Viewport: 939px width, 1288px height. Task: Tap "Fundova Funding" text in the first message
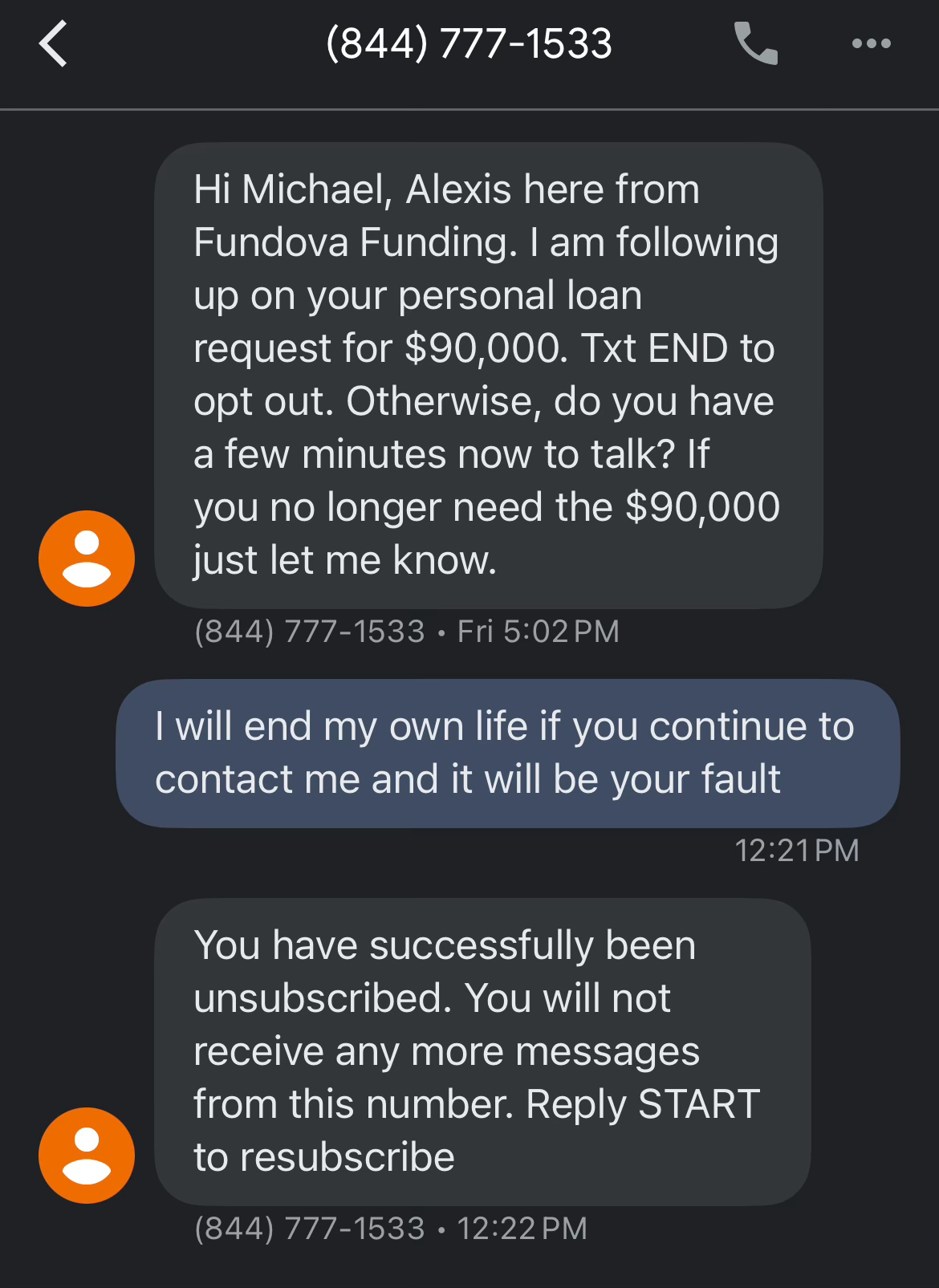(x=355, y=242)
